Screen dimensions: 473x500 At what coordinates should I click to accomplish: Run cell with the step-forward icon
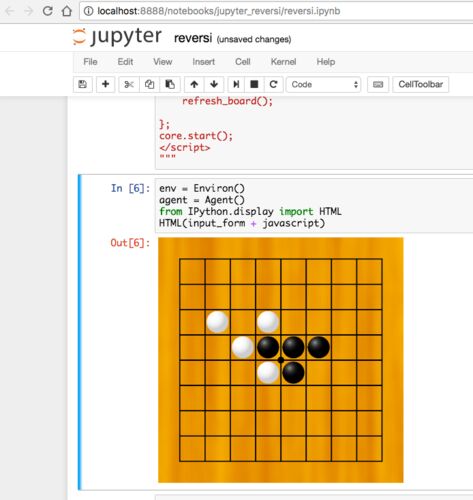tap(236, 84)
